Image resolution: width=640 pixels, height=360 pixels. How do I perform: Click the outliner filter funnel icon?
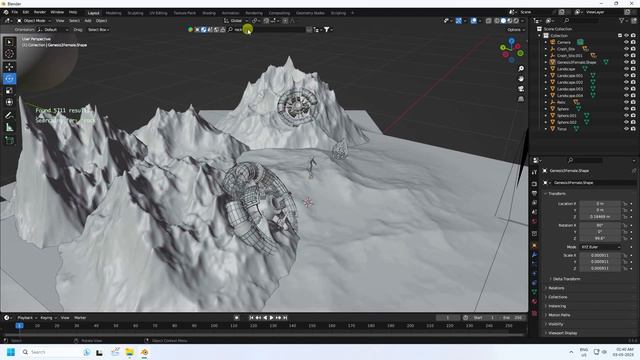click(x=622, y=20)
